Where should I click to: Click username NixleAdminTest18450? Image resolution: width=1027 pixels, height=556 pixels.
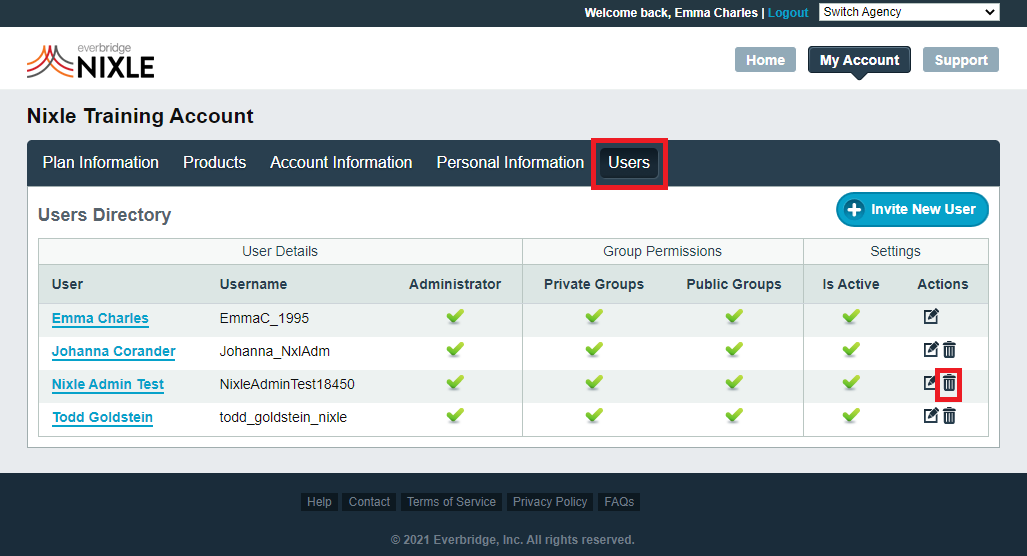pos(287,384)
